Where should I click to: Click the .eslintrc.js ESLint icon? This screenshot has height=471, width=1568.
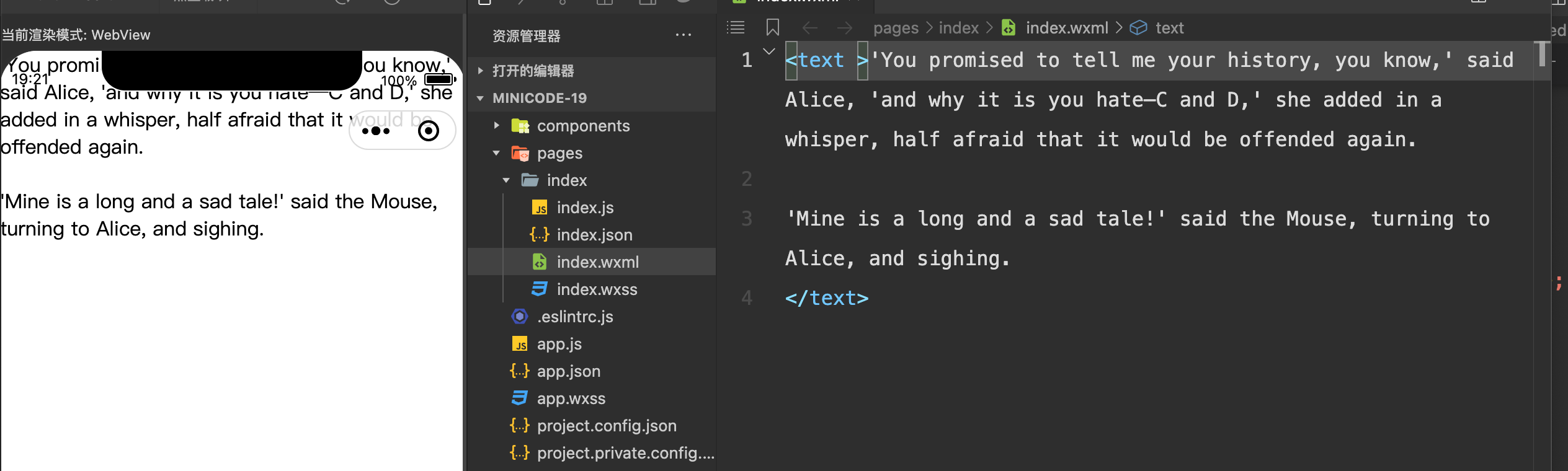520,317
